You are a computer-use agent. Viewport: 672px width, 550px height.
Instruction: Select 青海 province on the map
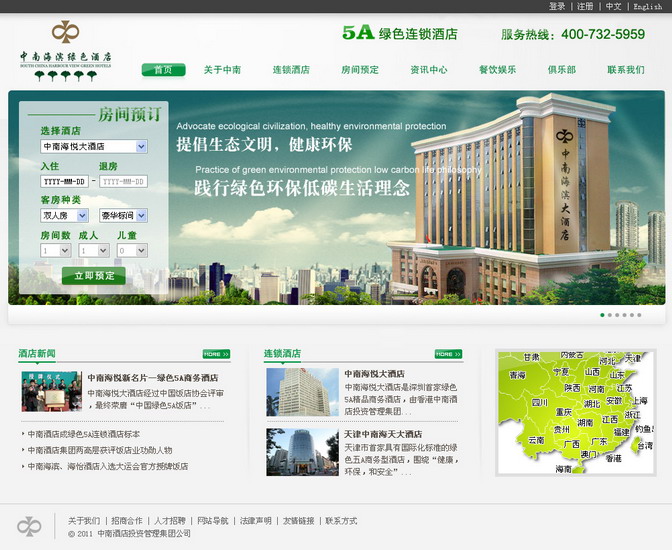click(517, 375)
